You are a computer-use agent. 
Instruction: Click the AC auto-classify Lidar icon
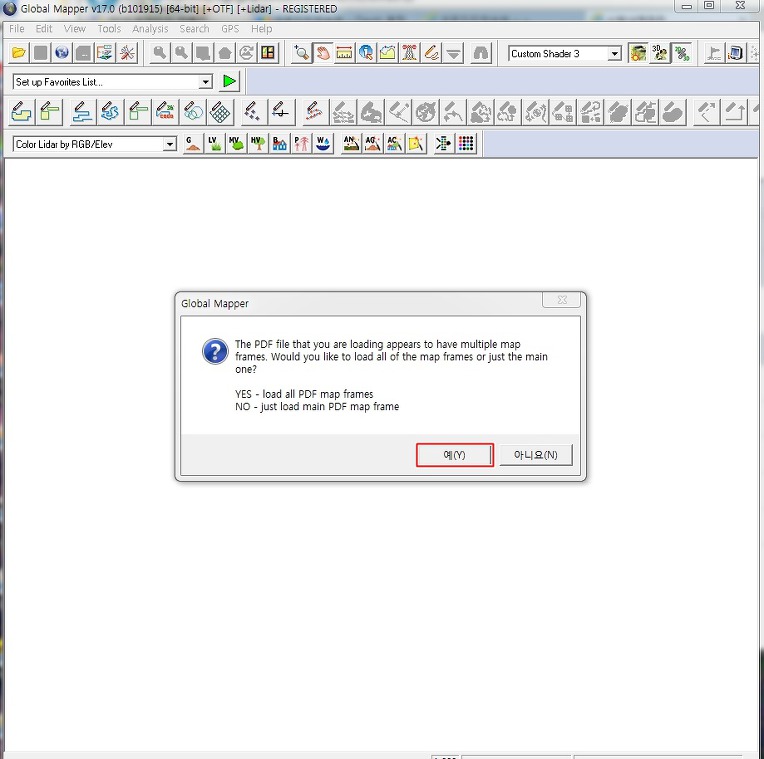click(x=394, y=144)
